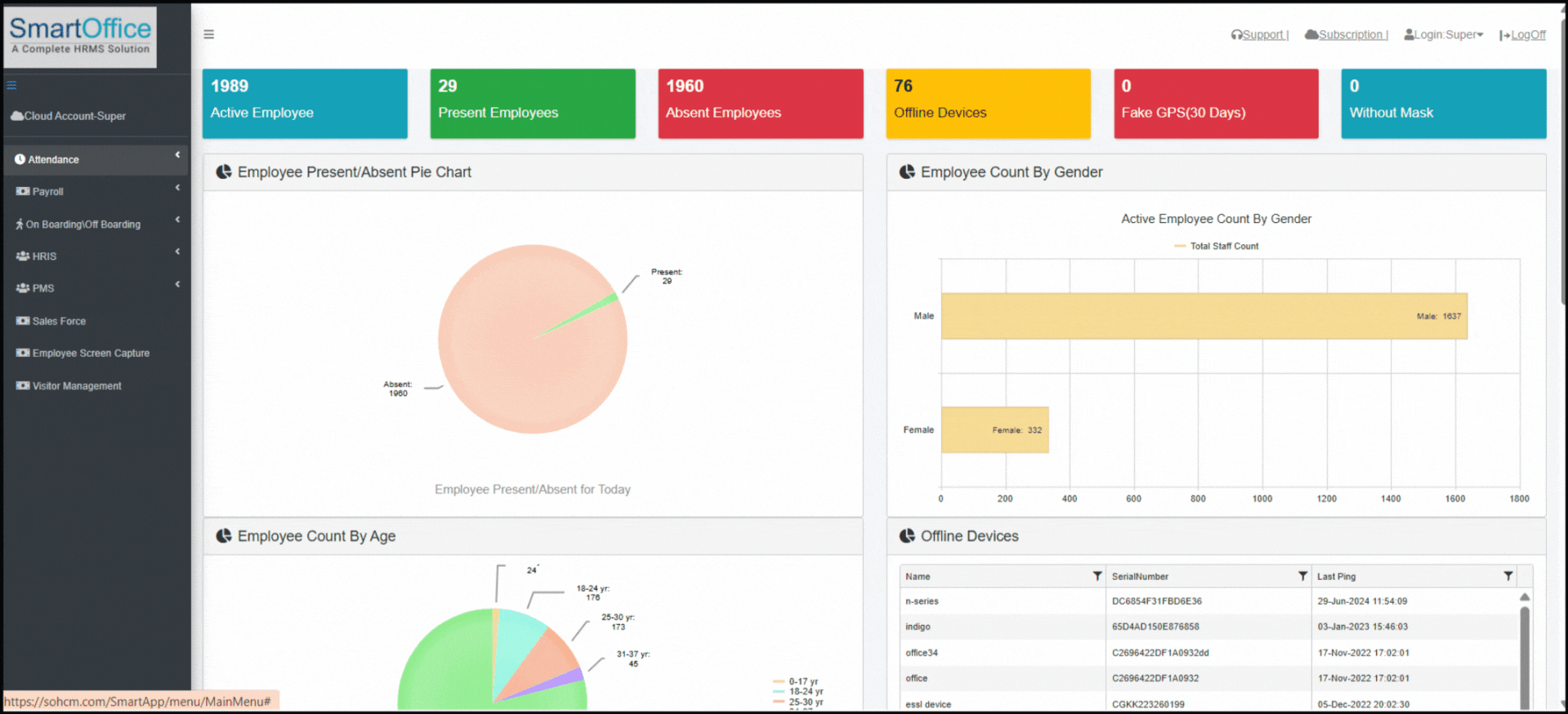Open the Name column filter icon
The width and height of the screenshot is (1568, 714).
tap(1097, 576)
